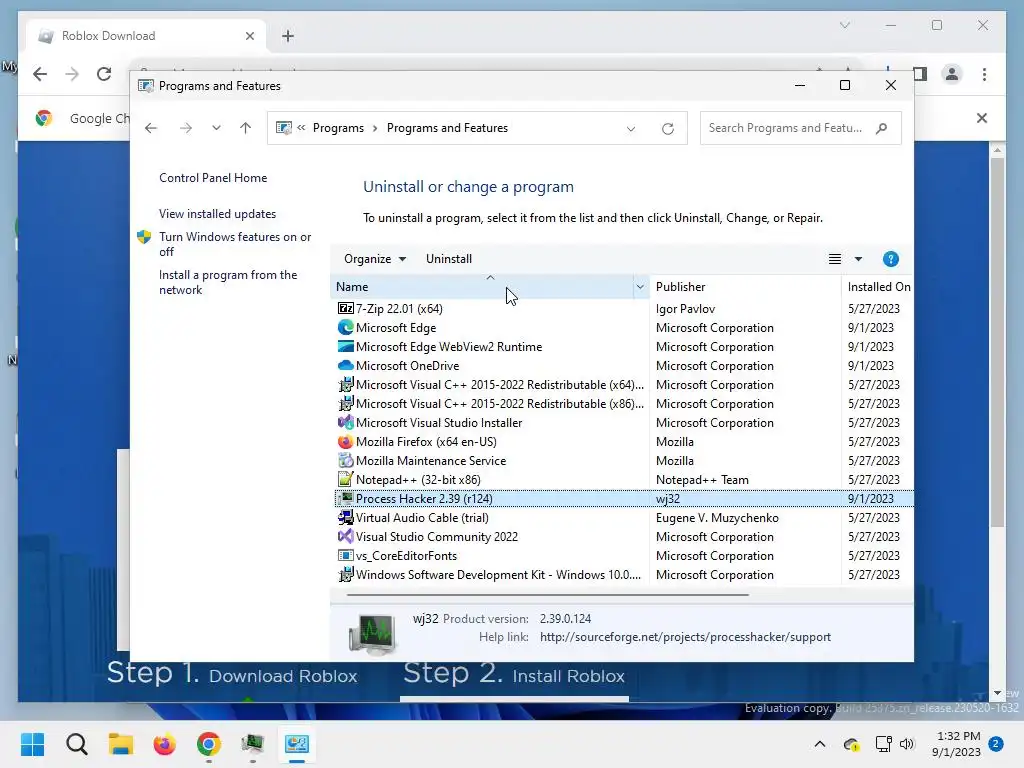Open the Name column filter dropdown

click(x=640, y=287)
